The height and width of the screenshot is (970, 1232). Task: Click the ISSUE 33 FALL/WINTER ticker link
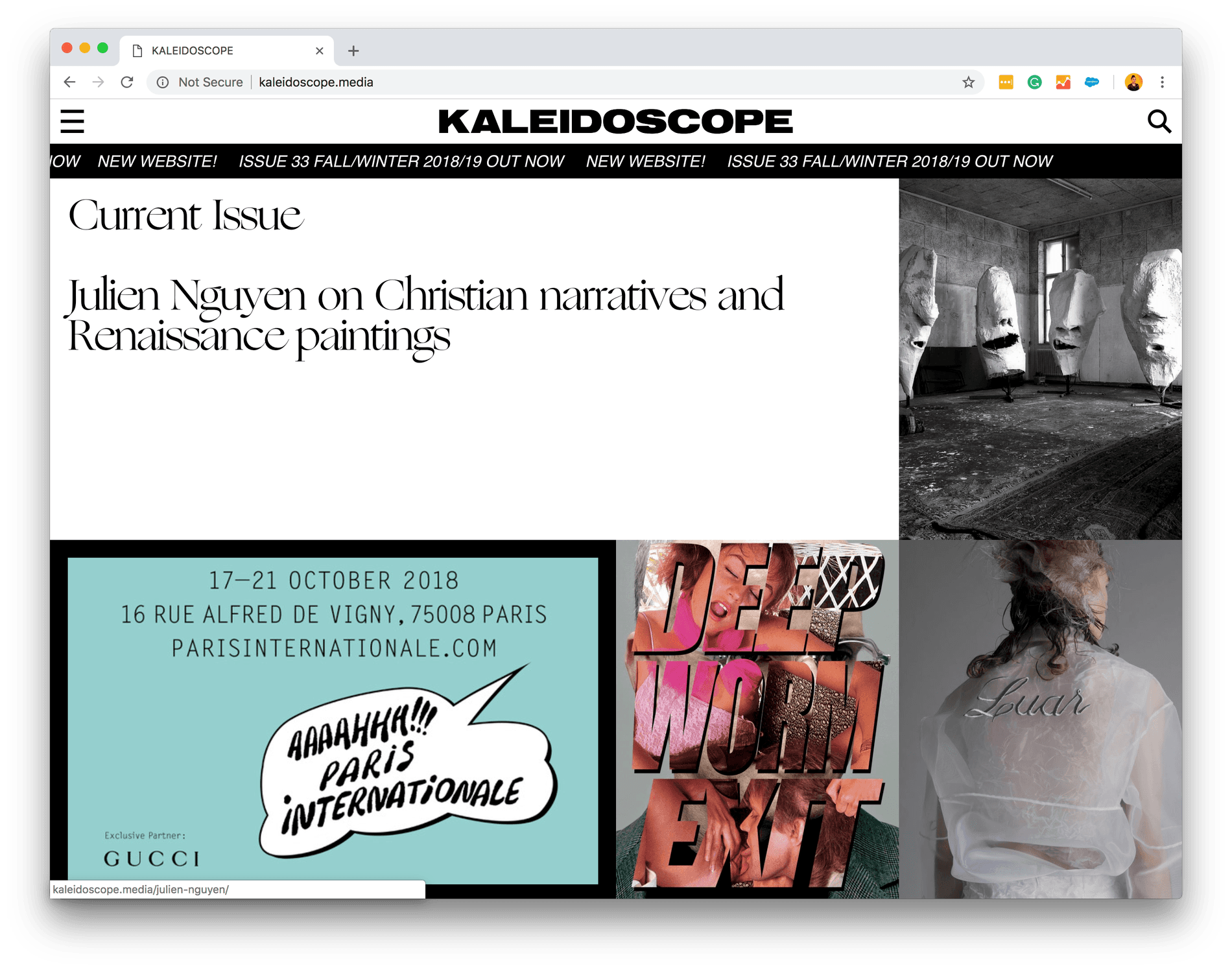tap(401, 161)
